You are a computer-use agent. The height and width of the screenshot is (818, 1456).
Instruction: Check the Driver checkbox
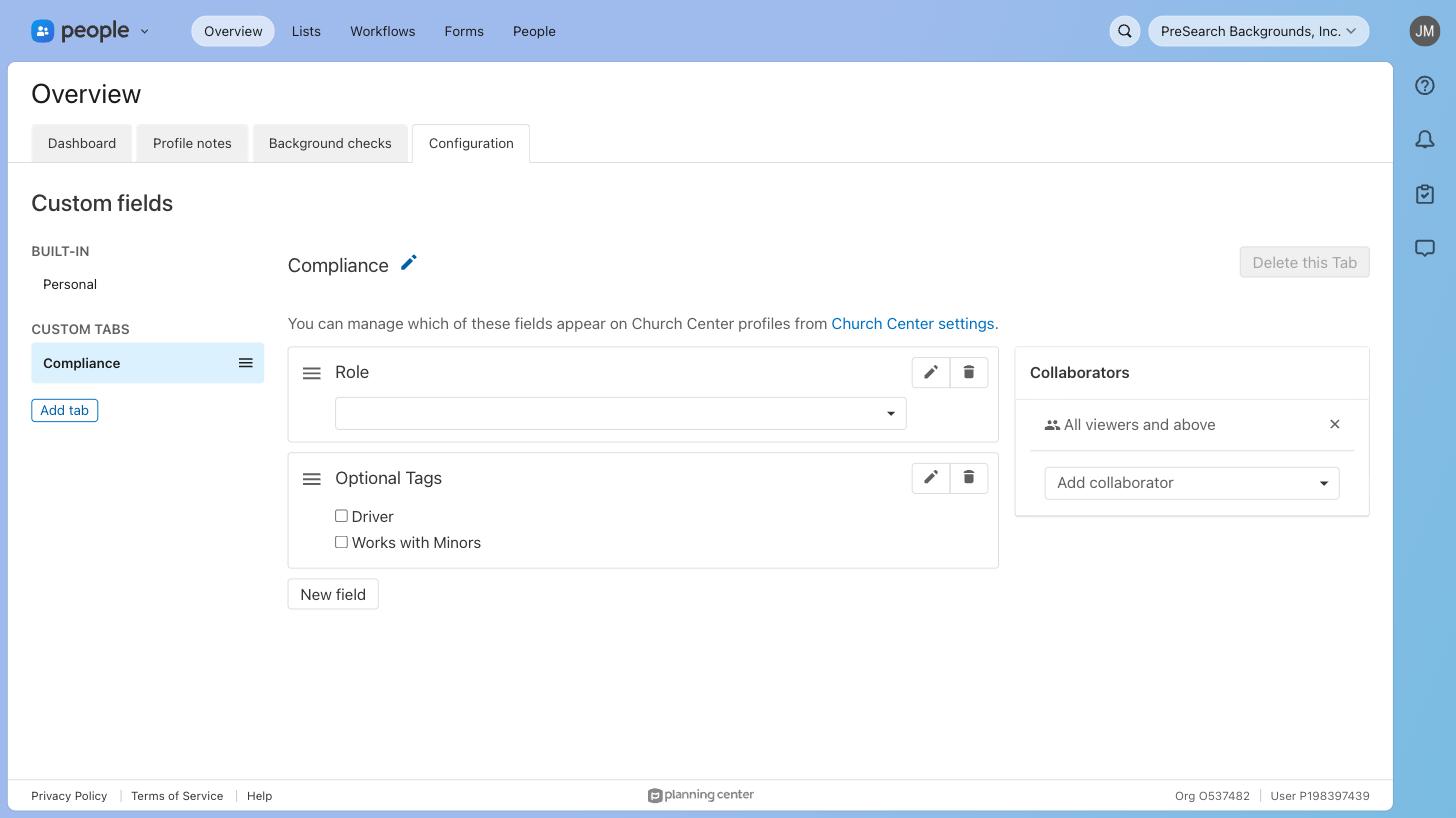[x=341, y=516]
